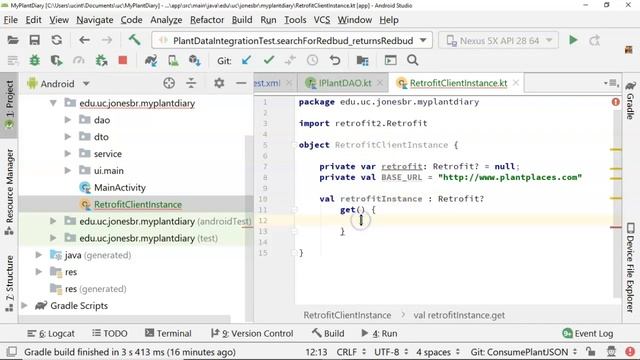
Task: Open the 6: Logcat tool window
Action: 51,333
